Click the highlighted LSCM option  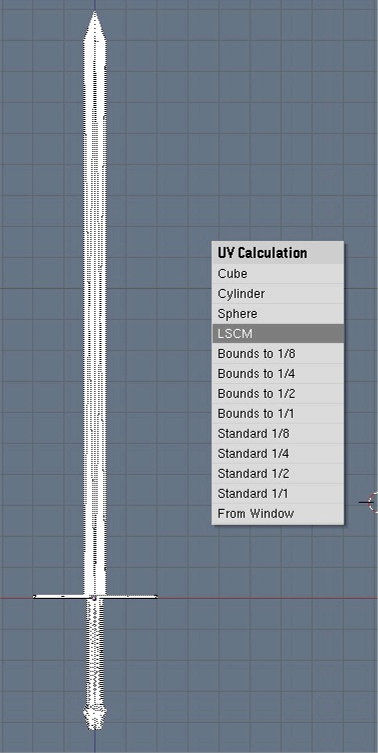pyautogui.click(x=278, y=333)
